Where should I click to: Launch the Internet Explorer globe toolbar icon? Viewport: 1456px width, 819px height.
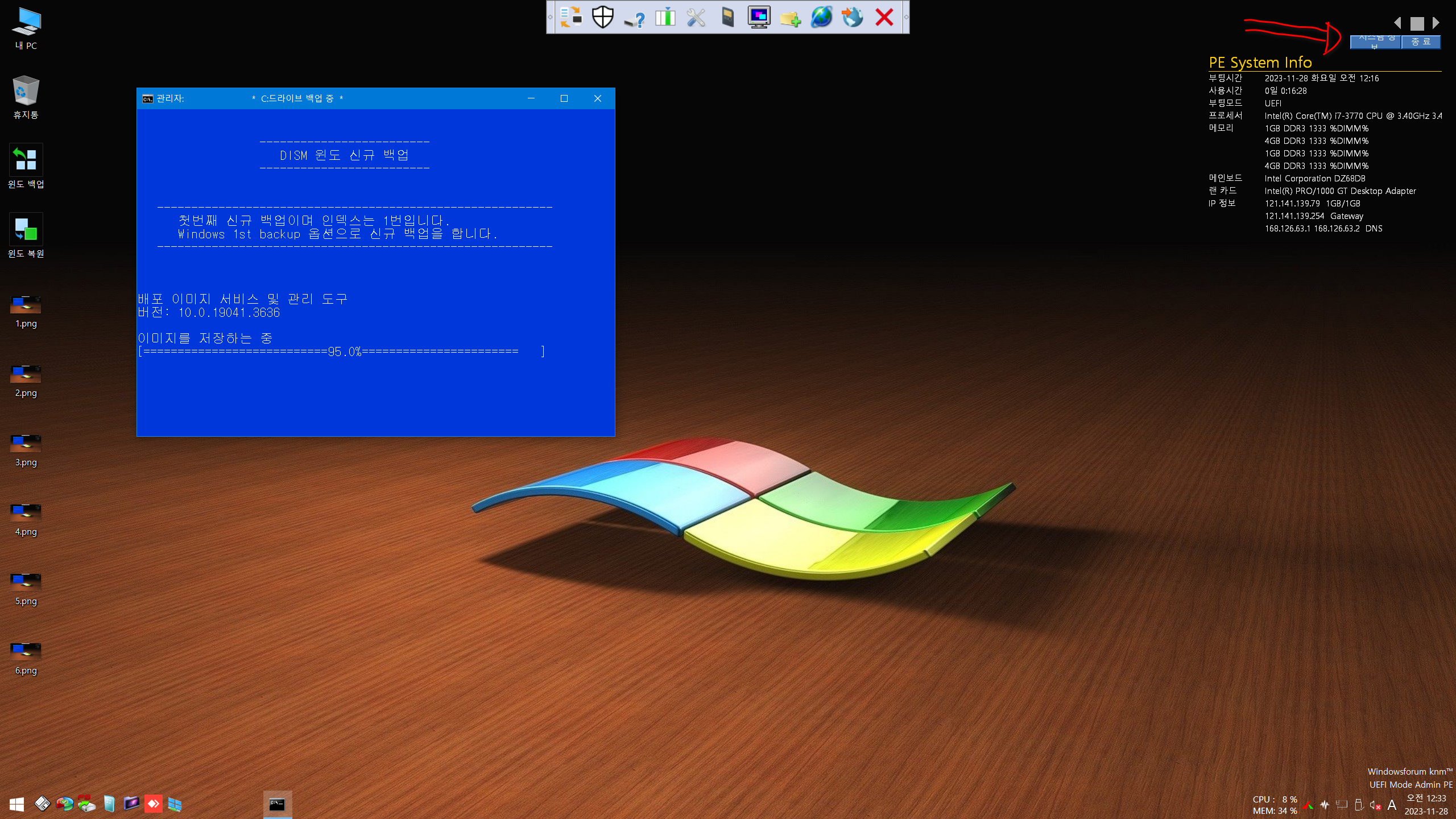[x=821, y=17]
